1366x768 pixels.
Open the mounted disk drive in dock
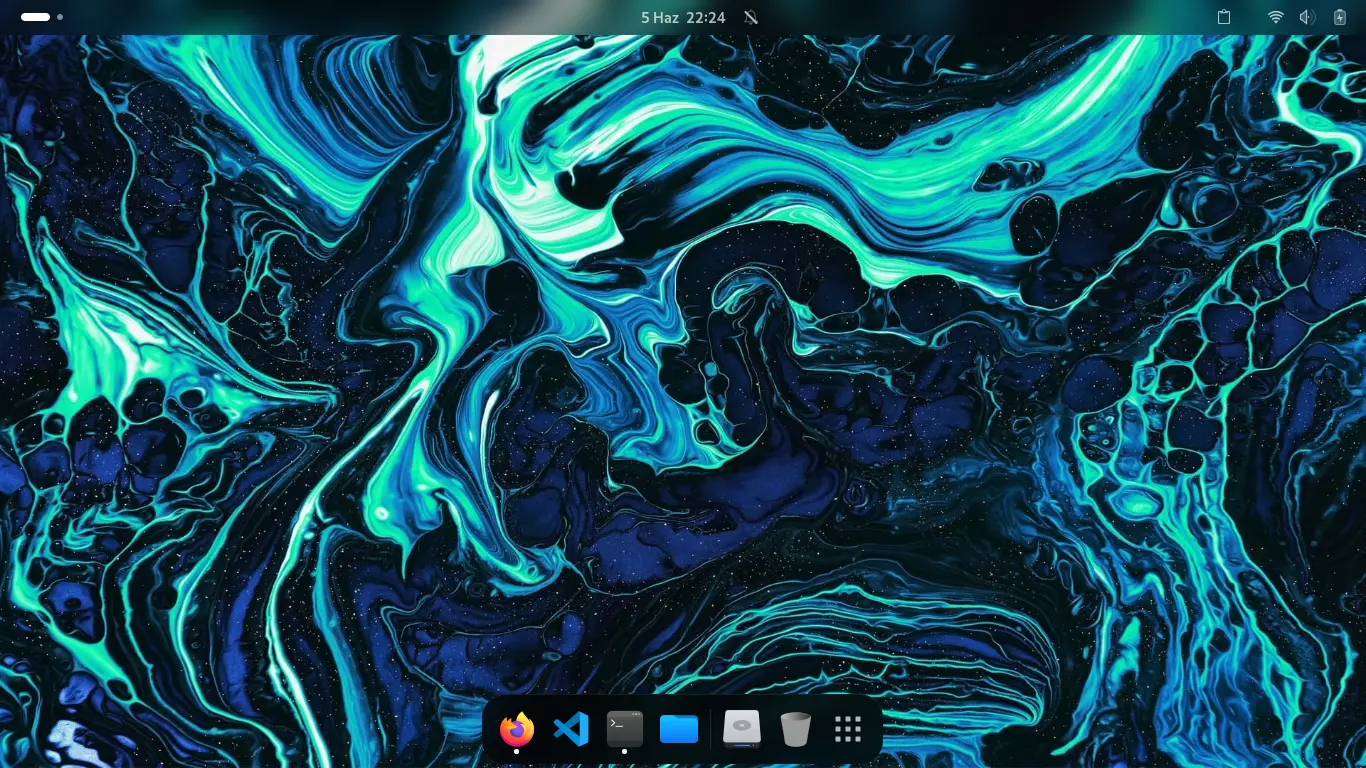click(742, 729)
